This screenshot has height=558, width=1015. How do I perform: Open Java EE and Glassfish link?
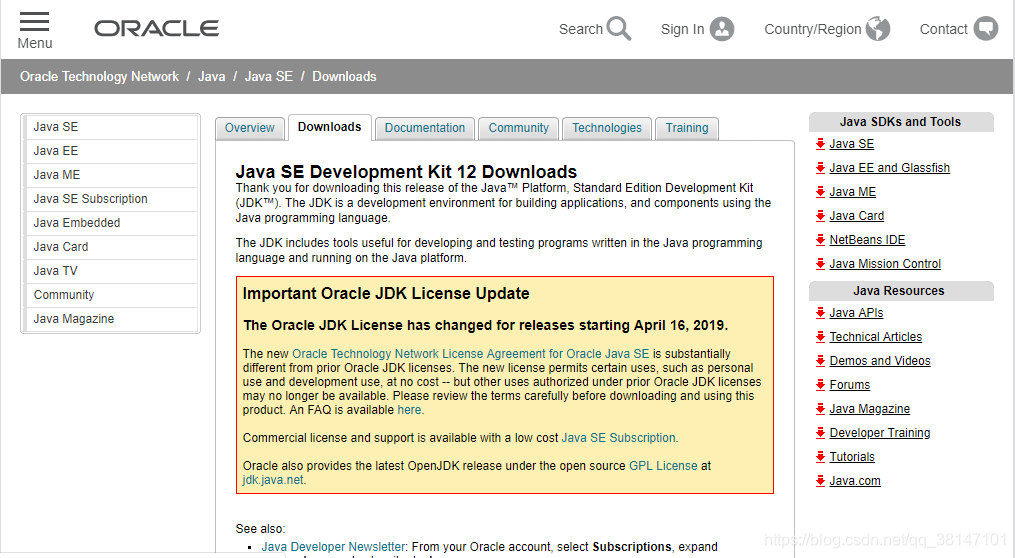pos(889,168)
